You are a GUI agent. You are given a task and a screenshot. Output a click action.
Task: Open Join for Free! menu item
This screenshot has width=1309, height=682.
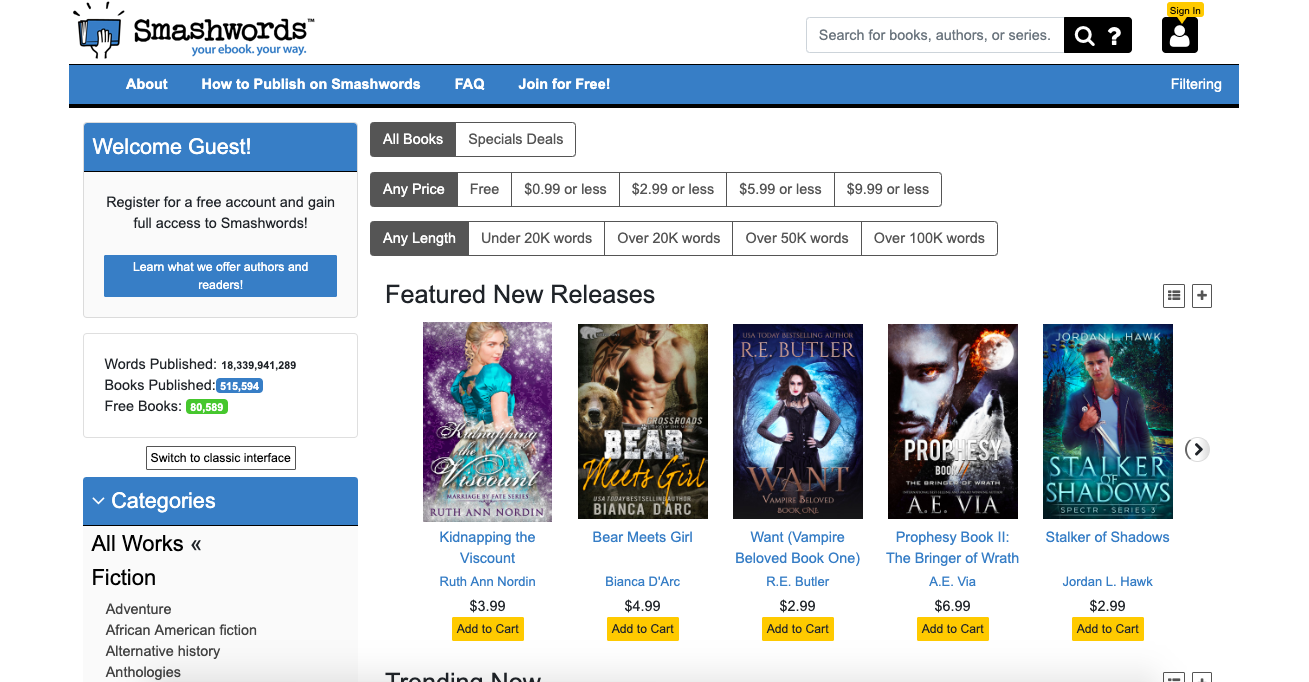point(564,84)
